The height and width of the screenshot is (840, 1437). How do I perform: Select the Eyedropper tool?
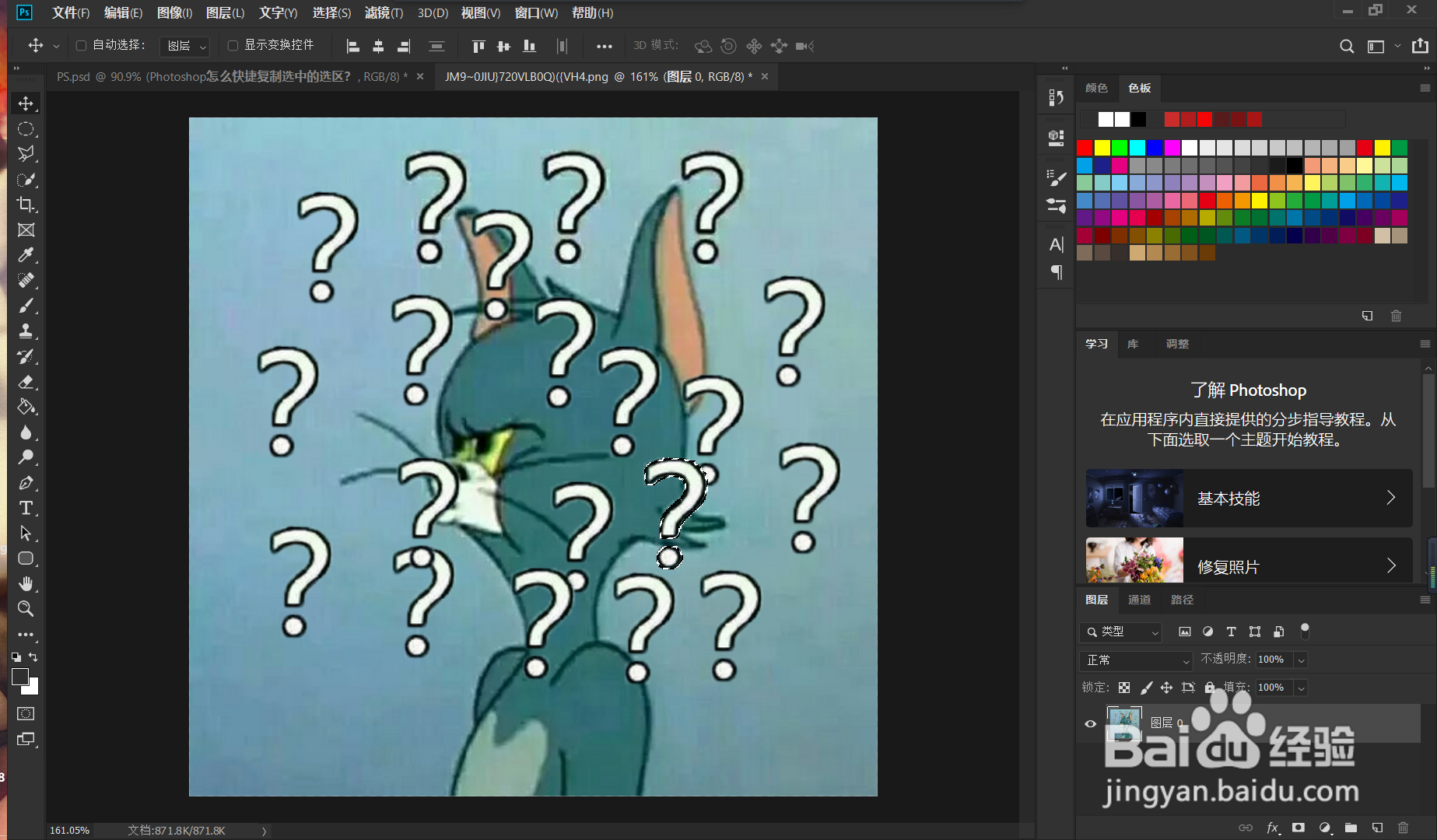pos(26,255)
